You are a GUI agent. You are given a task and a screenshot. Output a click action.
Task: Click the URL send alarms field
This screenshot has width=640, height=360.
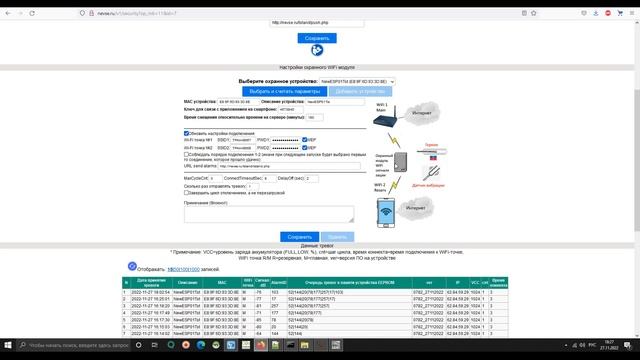(x=289, y=166)
